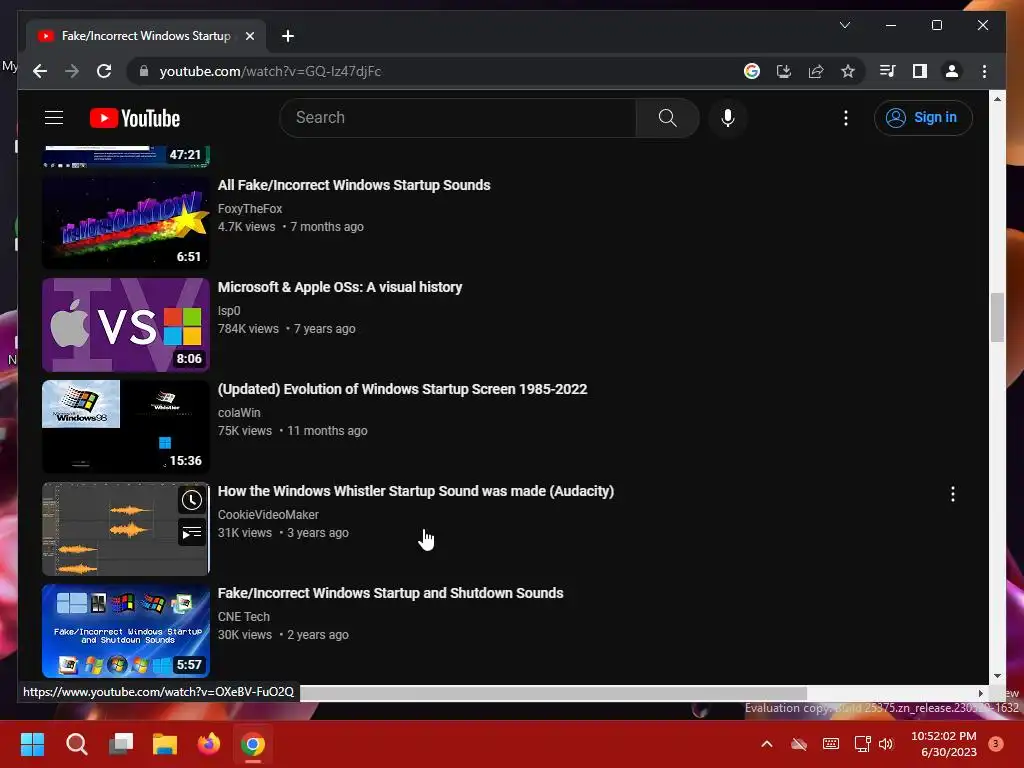Open volume control in system tray

click(886, 744)
